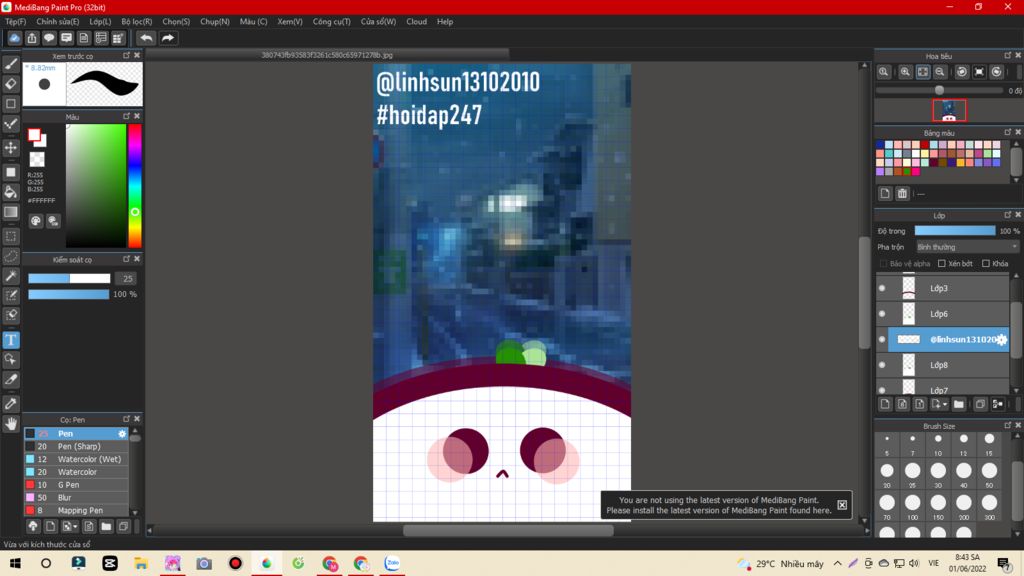This screenshot has width=1024, height=576.
Task: Open dropdown arrow beside add-layer icon
Action: click(x=944, y=405)
